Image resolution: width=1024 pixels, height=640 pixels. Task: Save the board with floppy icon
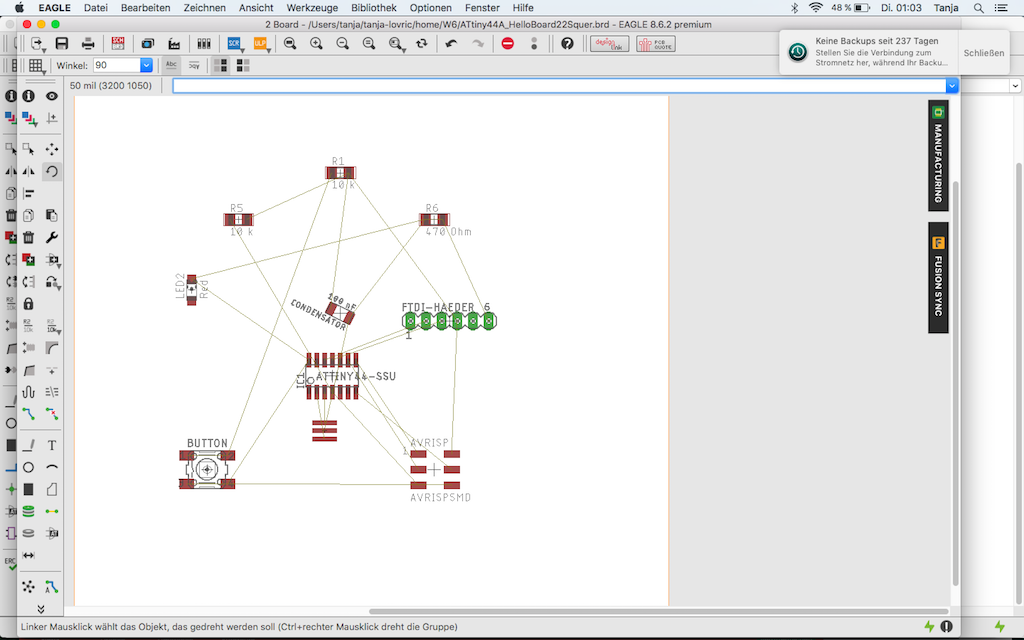(62, 44)
